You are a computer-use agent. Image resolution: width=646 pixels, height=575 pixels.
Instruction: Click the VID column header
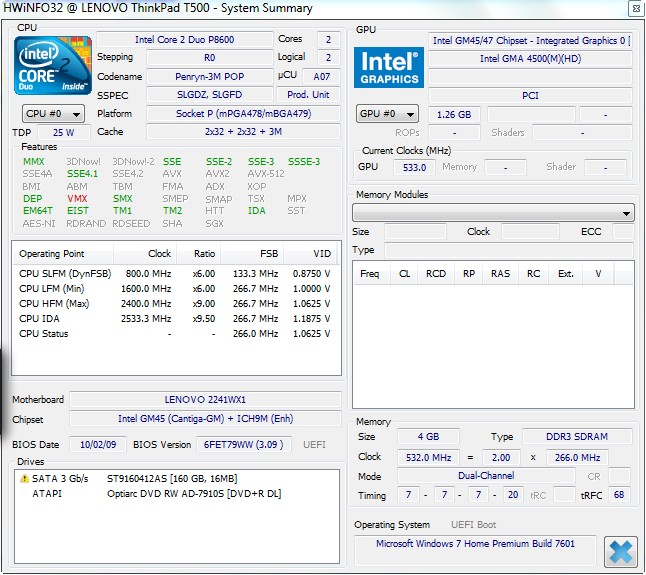(x=311, y=253)
